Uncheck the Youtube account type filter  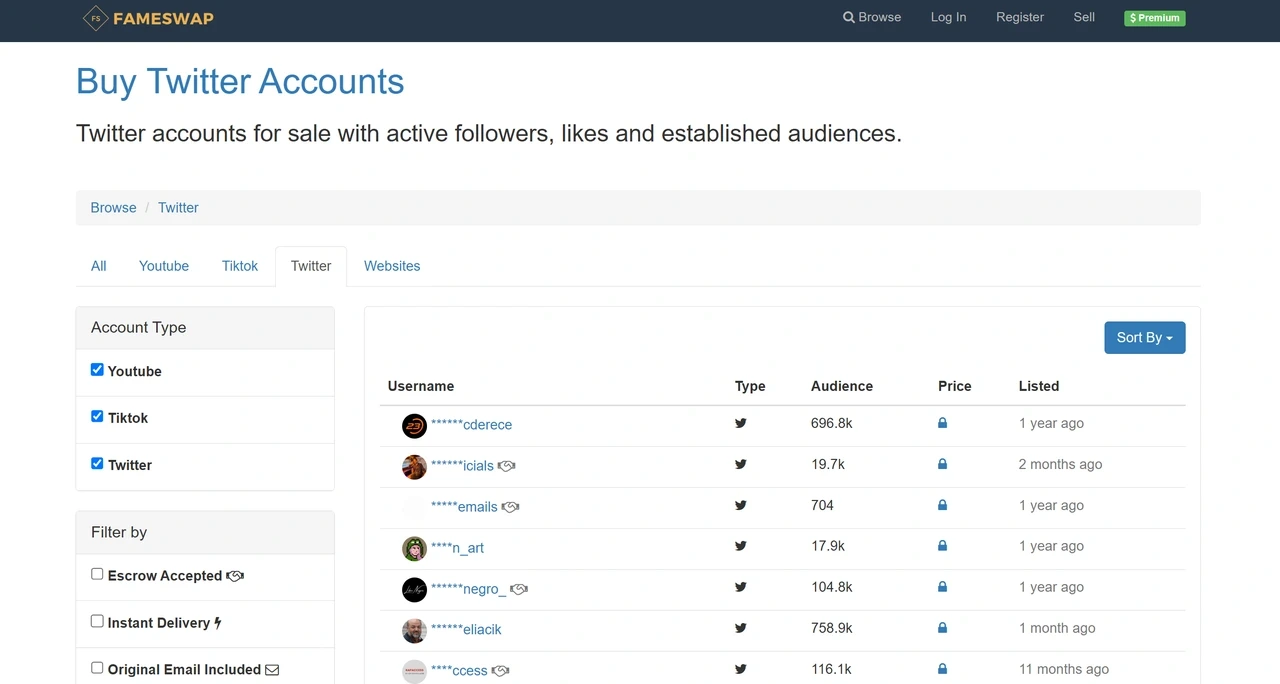(x=97, y=369)
